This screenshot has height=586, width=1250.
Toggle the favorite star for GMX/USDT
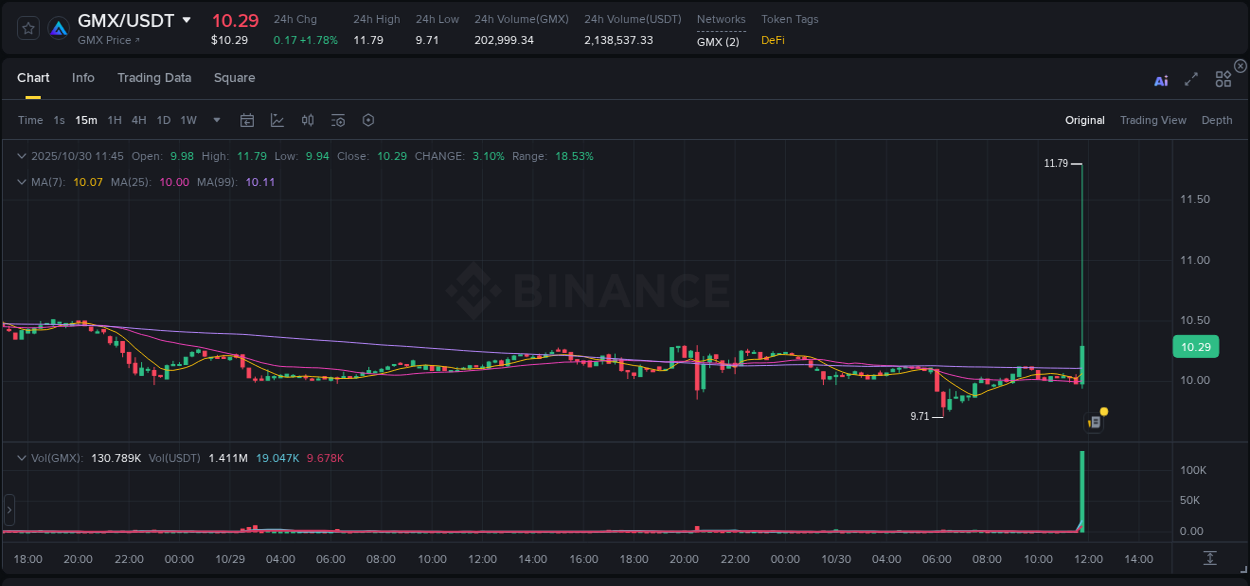pos(27,27)
